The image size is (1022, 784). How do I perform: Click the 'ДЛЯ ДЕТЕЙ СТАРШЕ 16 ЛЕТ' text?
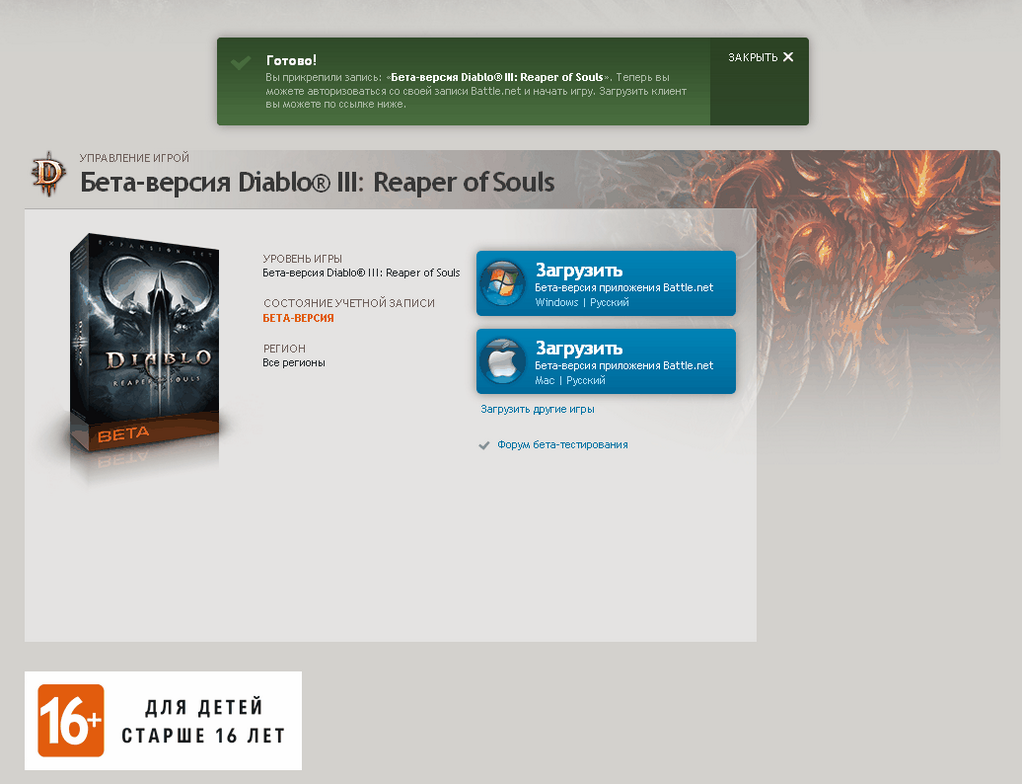coord(203,721)
